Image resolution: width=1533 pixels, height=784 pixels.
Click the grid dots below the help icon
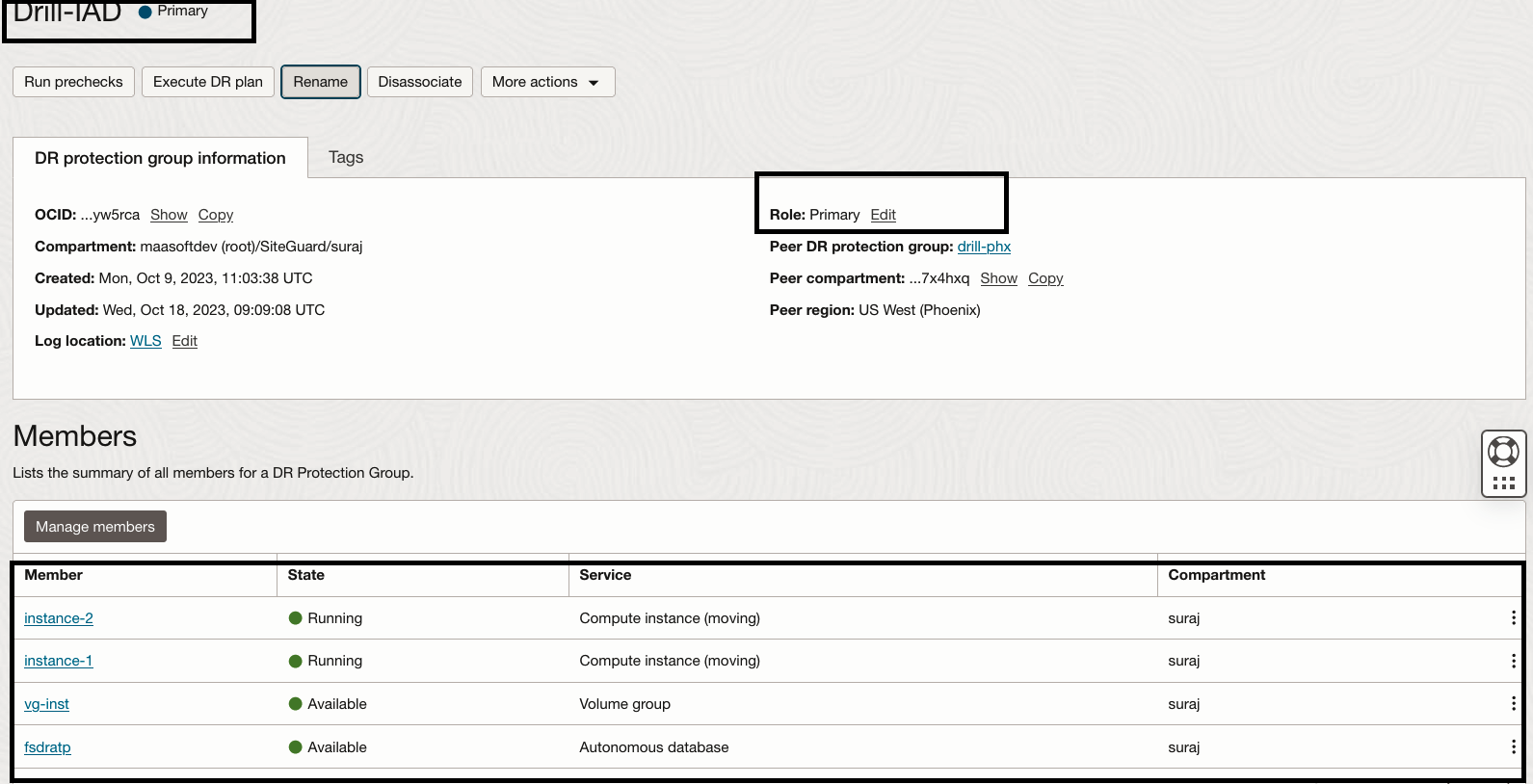point(1503,483)
